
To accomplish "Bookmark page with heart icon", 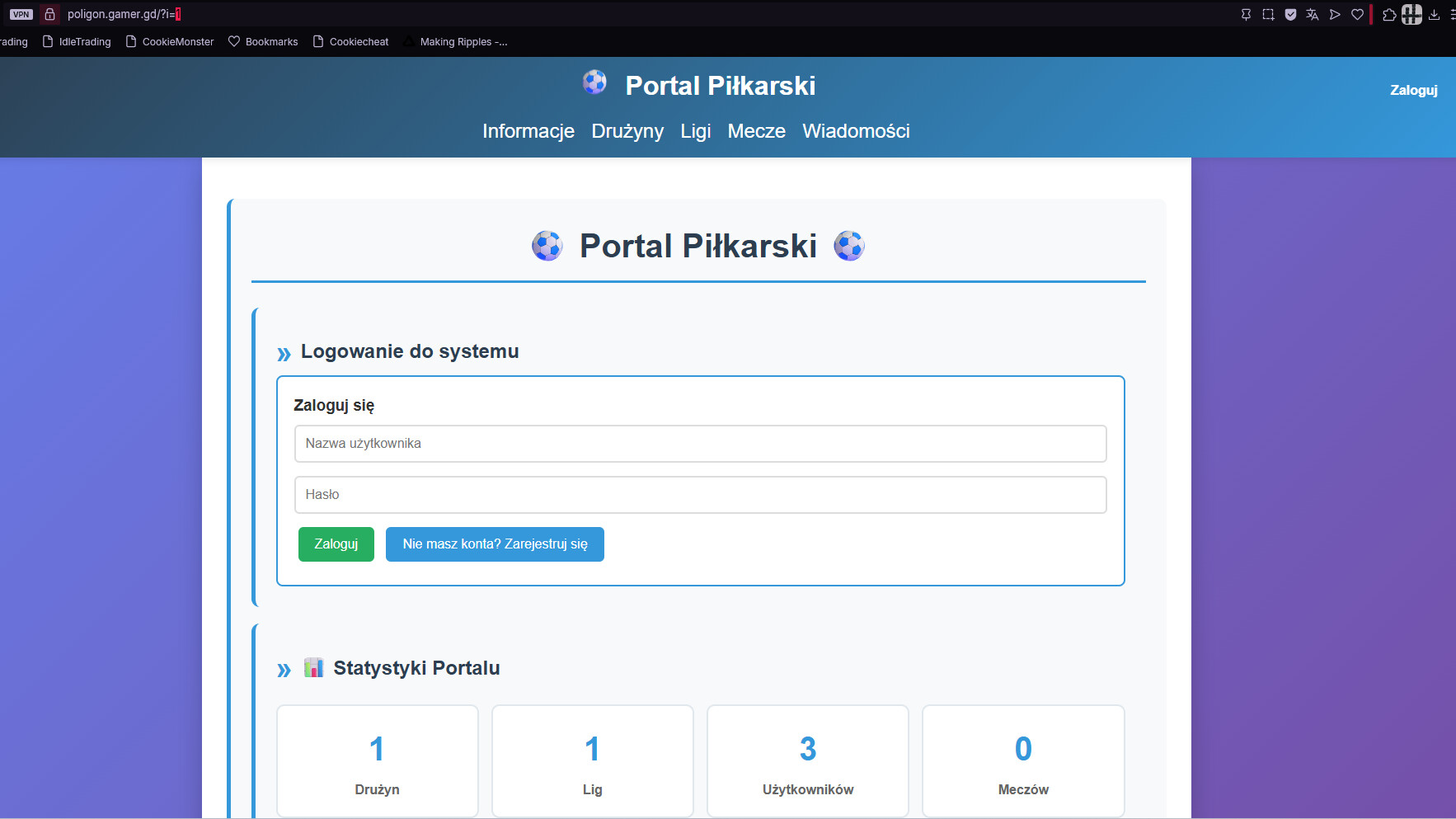I will [x=1357, y=14].
